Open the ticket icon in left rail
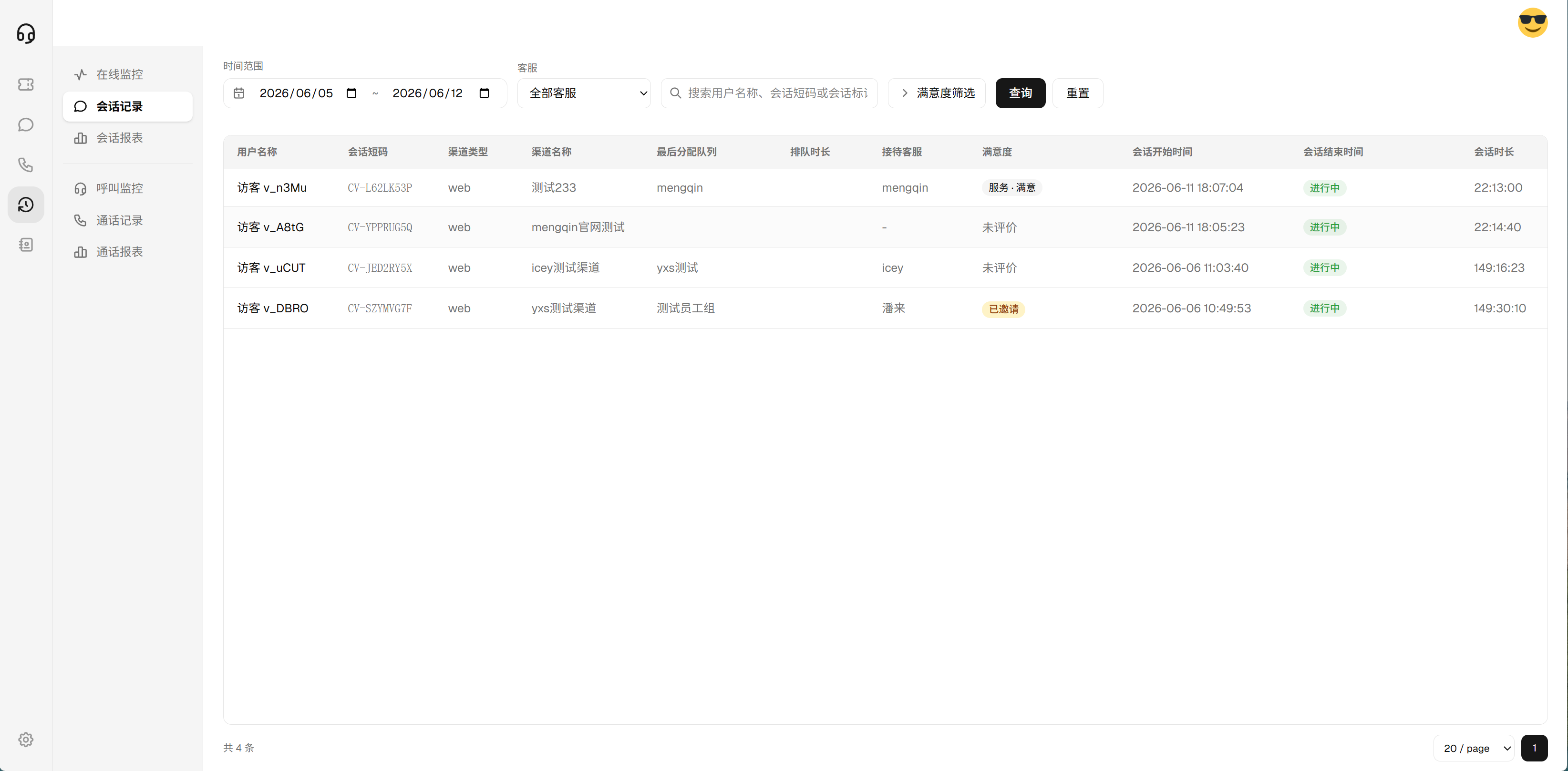The height and width of the screenshot is (771, 1568). (x=26, y=84)
